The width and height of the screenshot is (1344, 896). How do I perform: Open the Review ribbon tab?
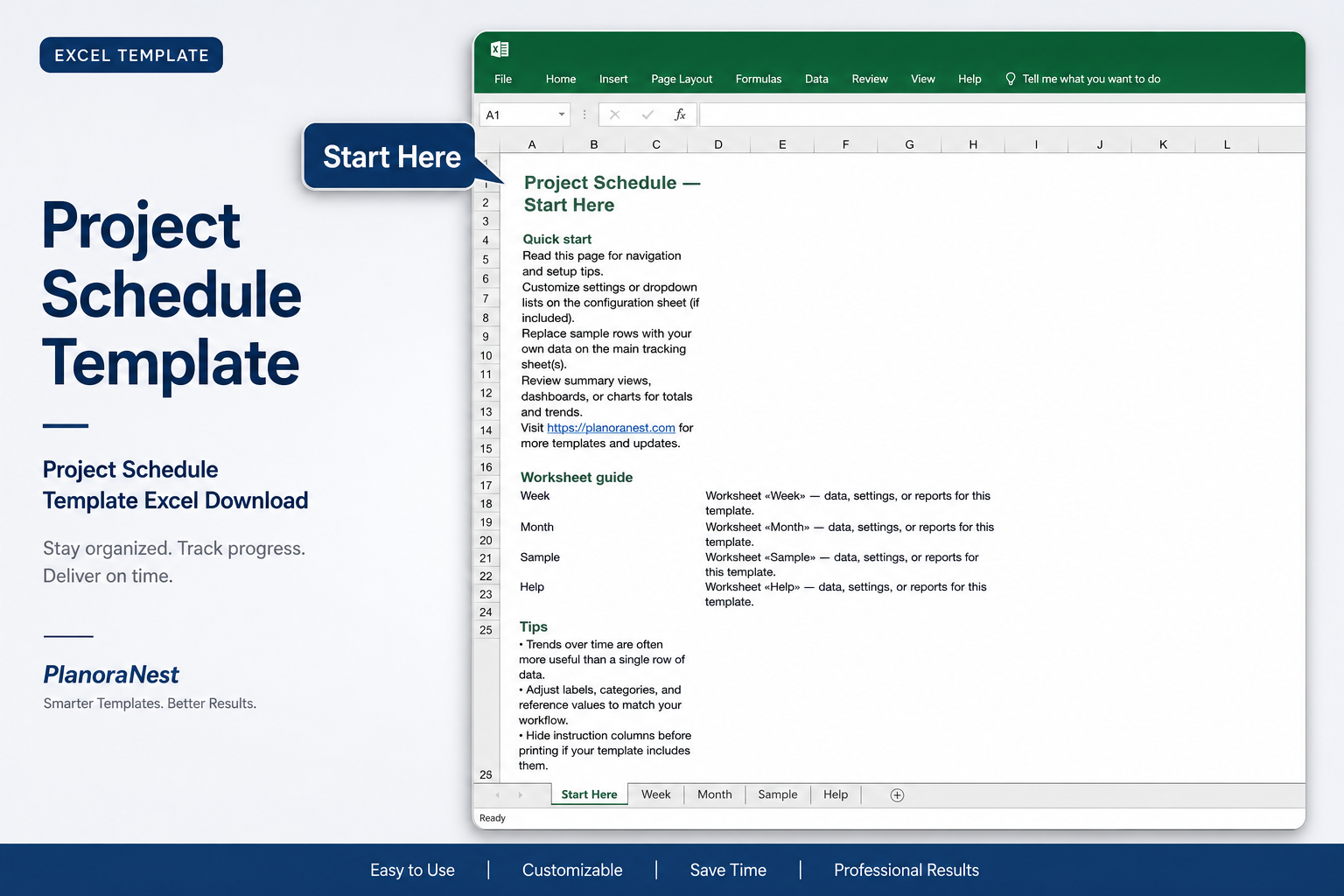point(870,79)
